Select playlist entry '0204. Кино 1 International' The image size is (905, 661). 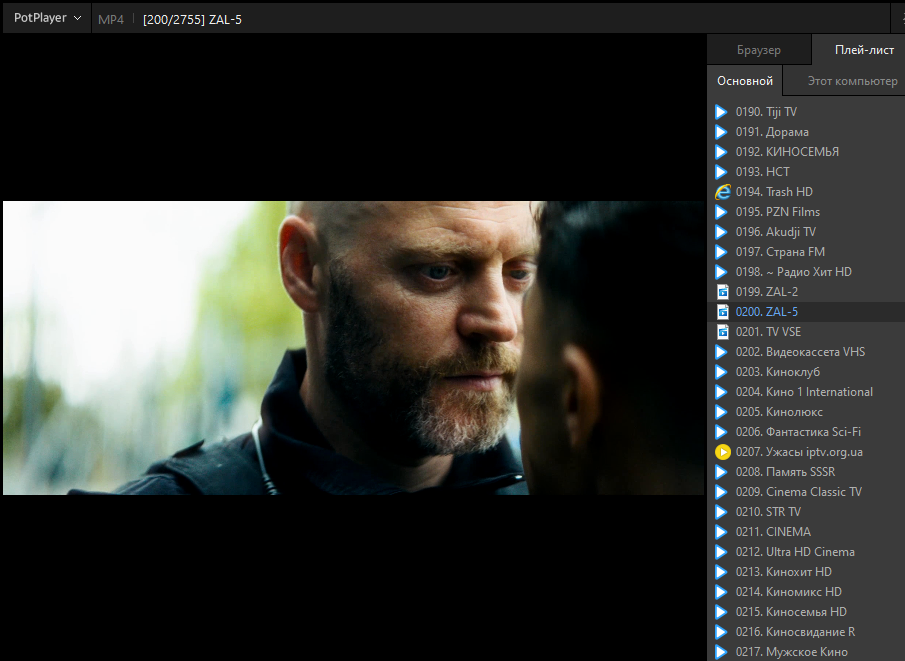pos(806,392)
